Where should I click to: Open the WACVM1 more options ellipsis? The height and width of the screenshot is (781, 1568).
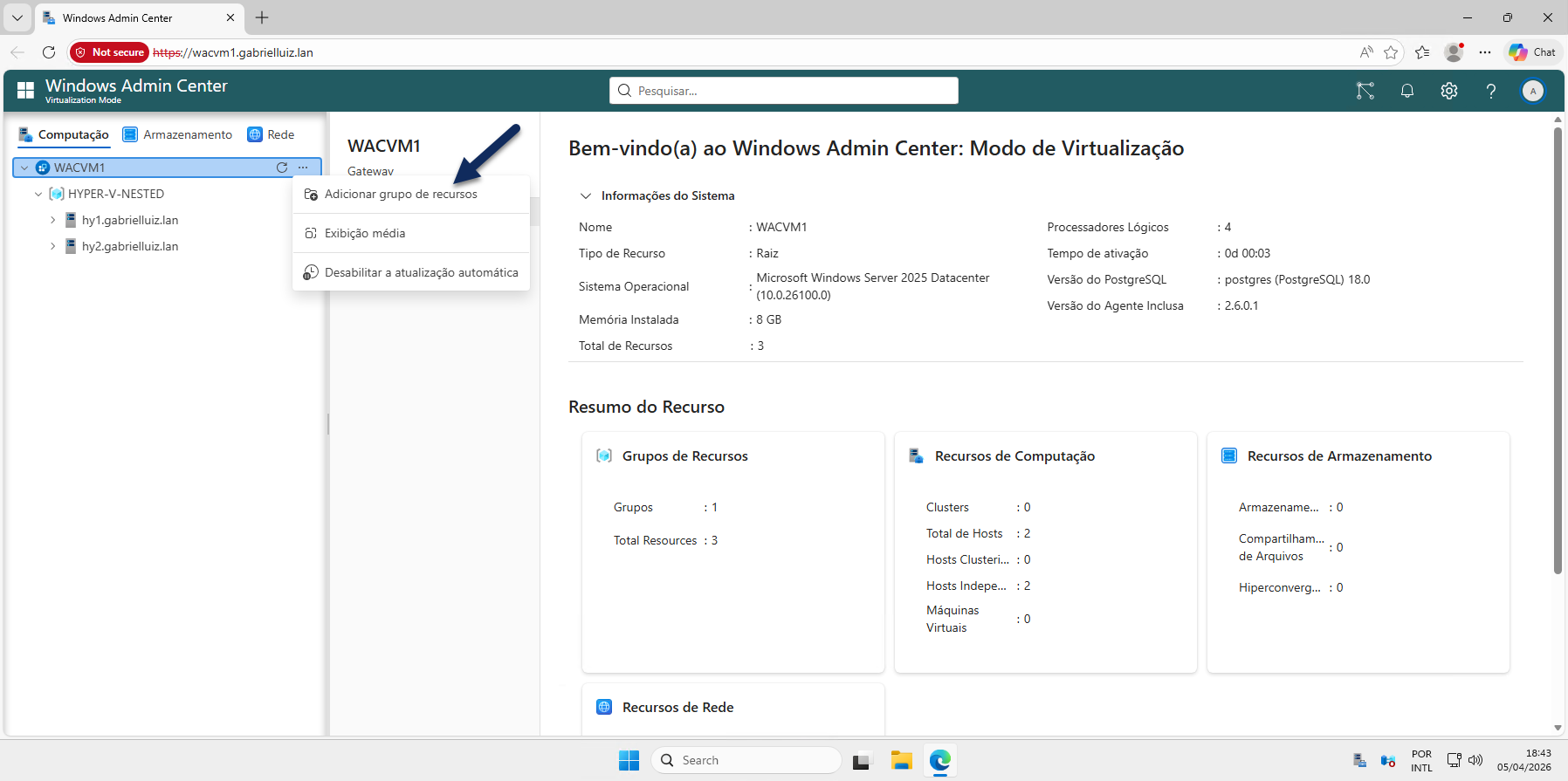[303, 168]
